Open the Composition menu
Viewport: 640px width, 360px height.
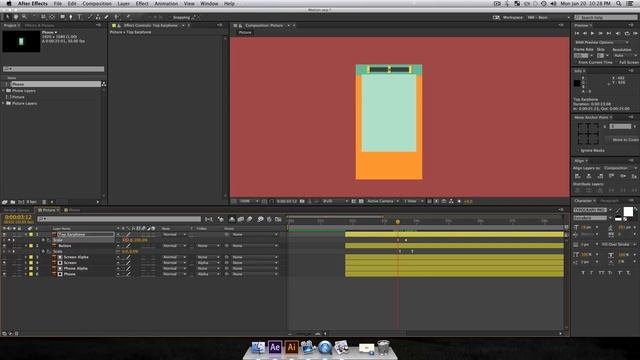[x=97, y=3]
